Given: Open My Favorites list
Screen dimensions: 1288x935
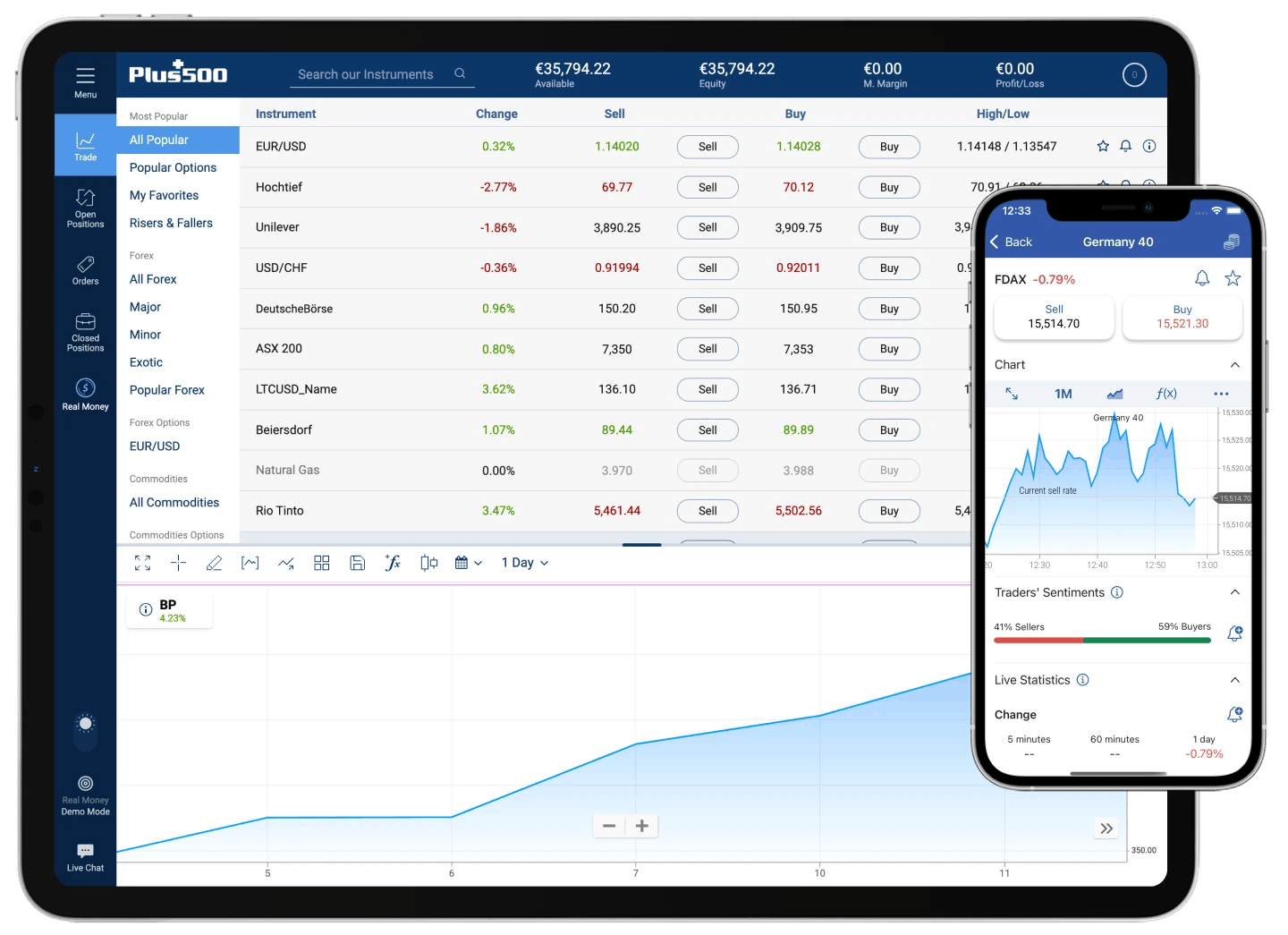Looking at the screenshot, I should (x=164, y=195).
